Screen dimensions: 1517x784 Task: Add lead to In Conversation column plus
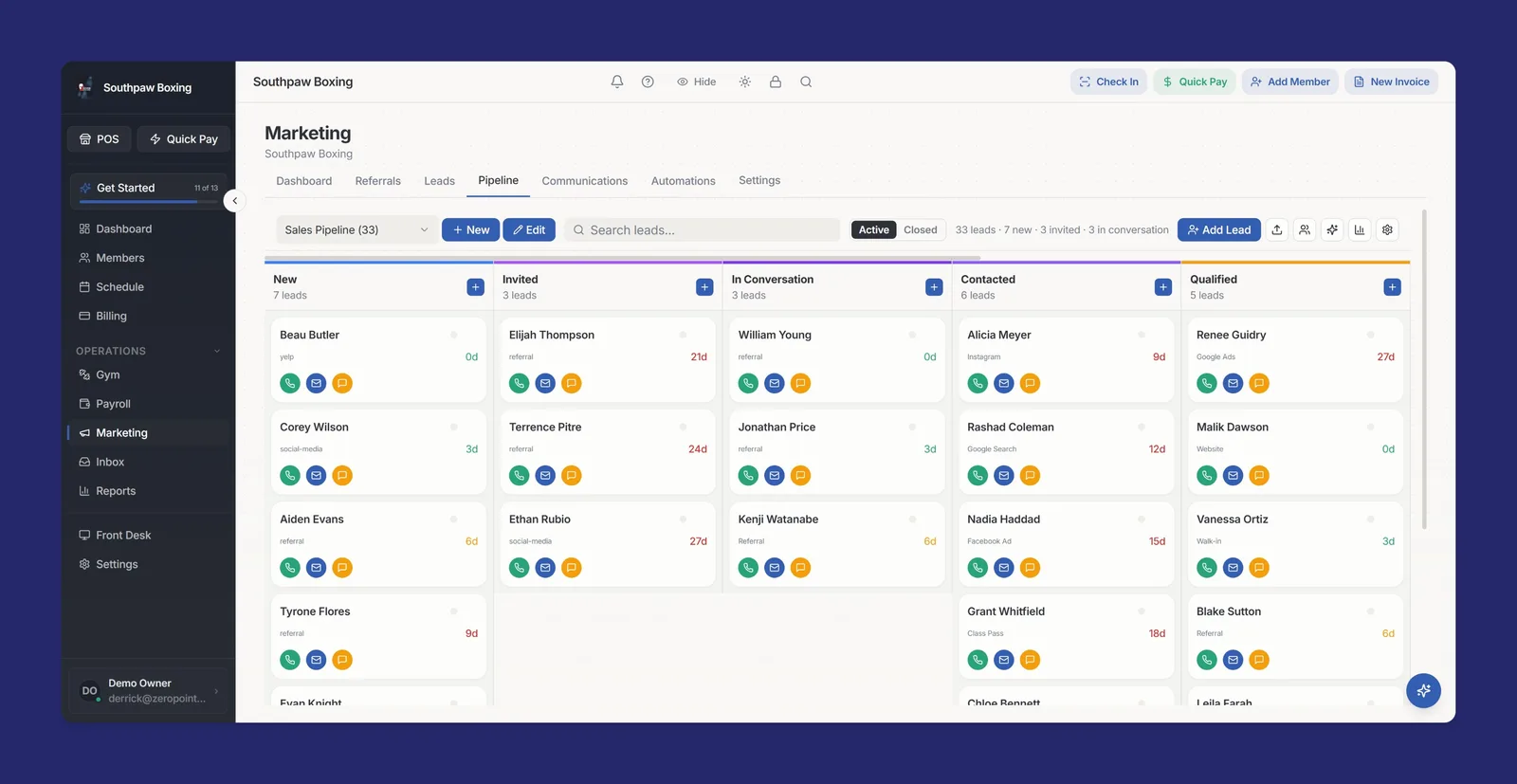pos(934,287)
